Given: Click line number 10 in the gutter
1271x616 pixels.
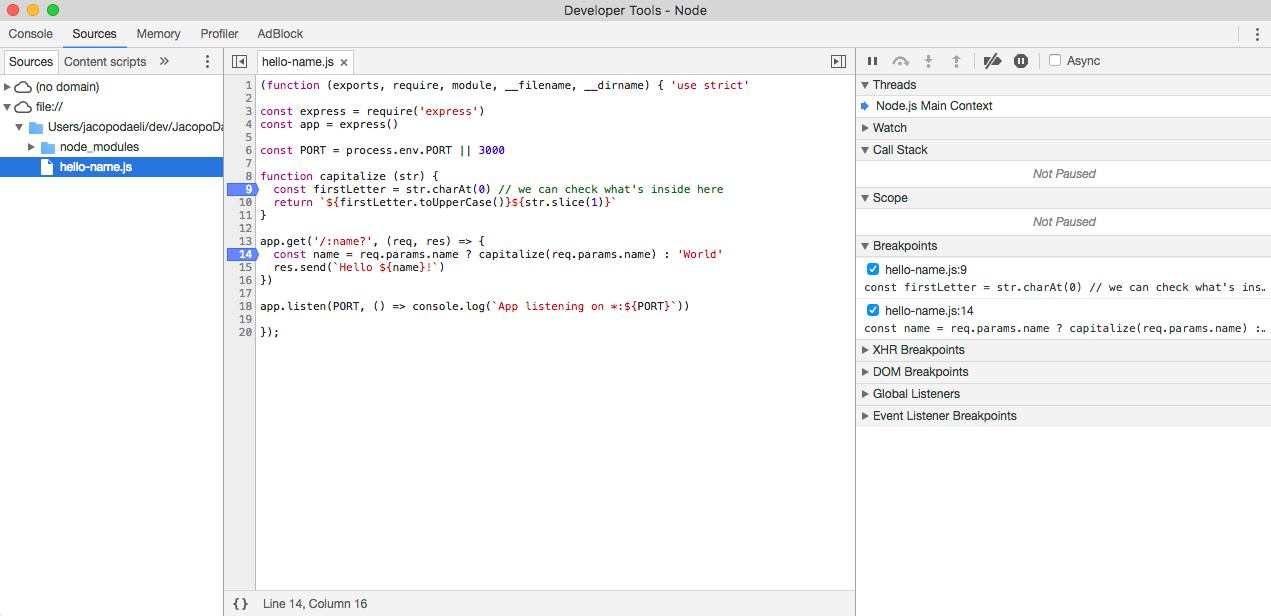Looking at the screenshot, I should coord(245,202).
